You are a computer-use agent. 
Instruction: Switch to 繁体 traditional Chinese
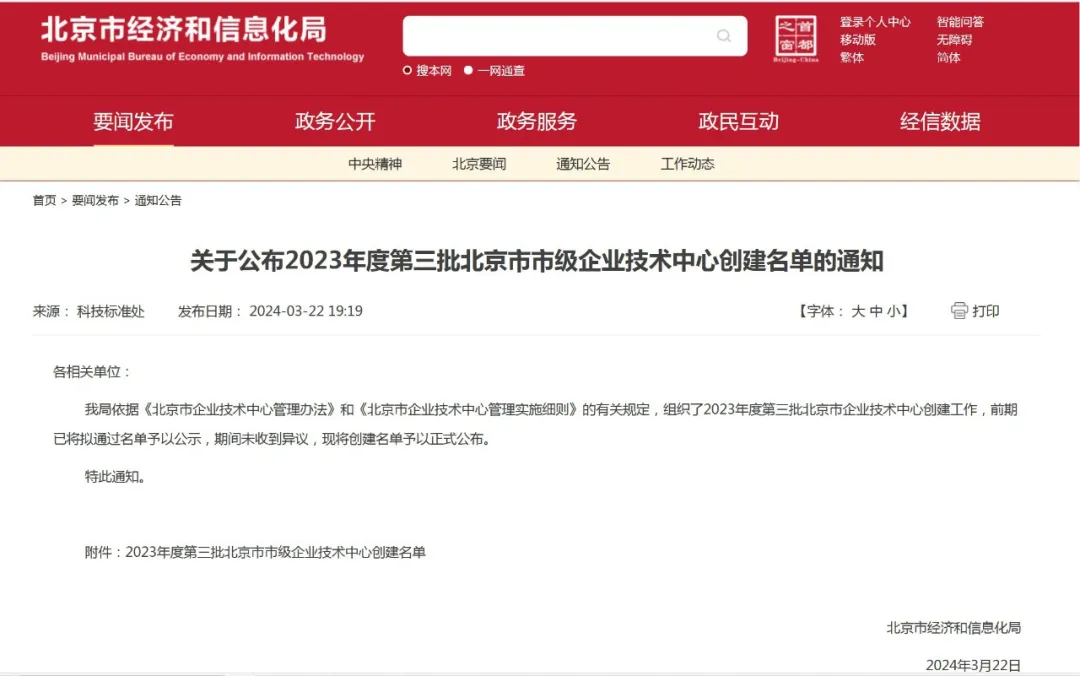[x=852, y=58]
